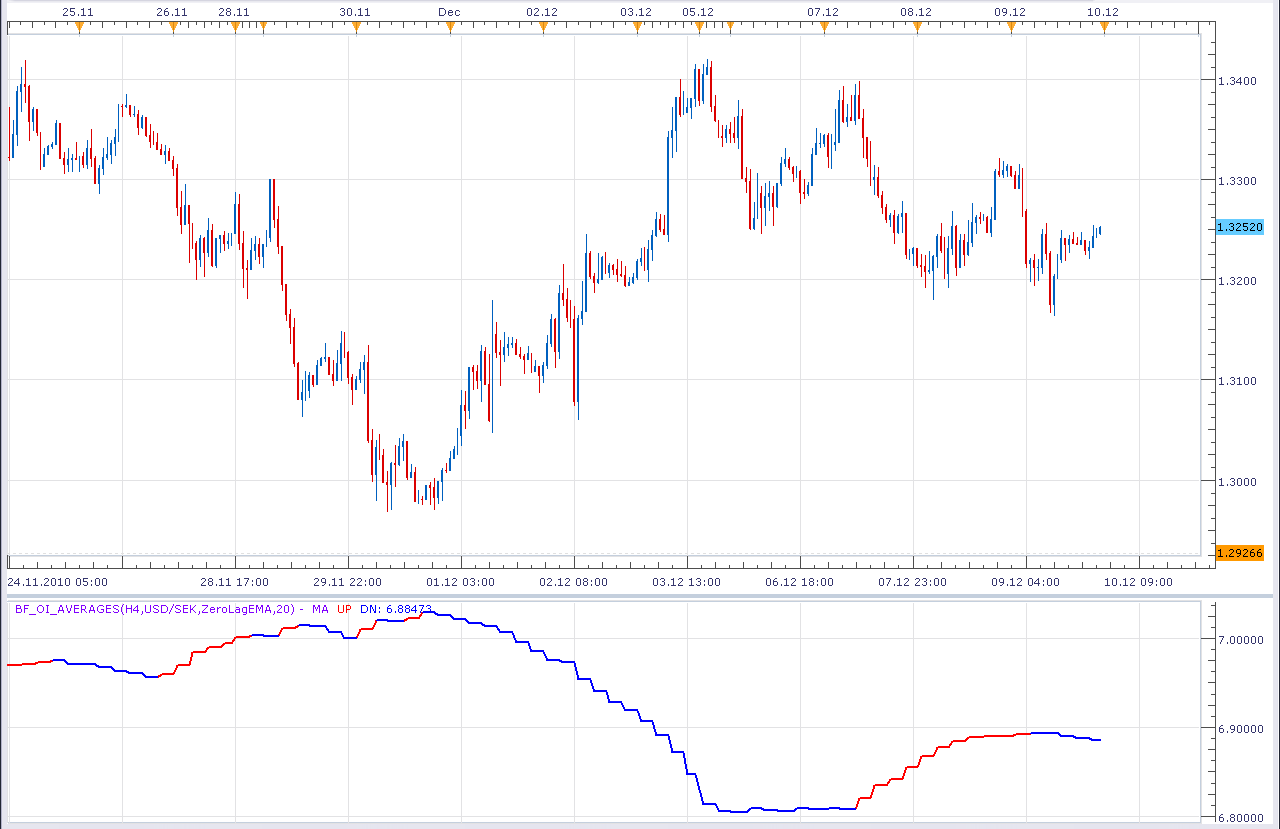The height and width of the screenshot is (829, 1280).
Task: Click the Dec month marker triangle
Action: click(x=449, y=27)
